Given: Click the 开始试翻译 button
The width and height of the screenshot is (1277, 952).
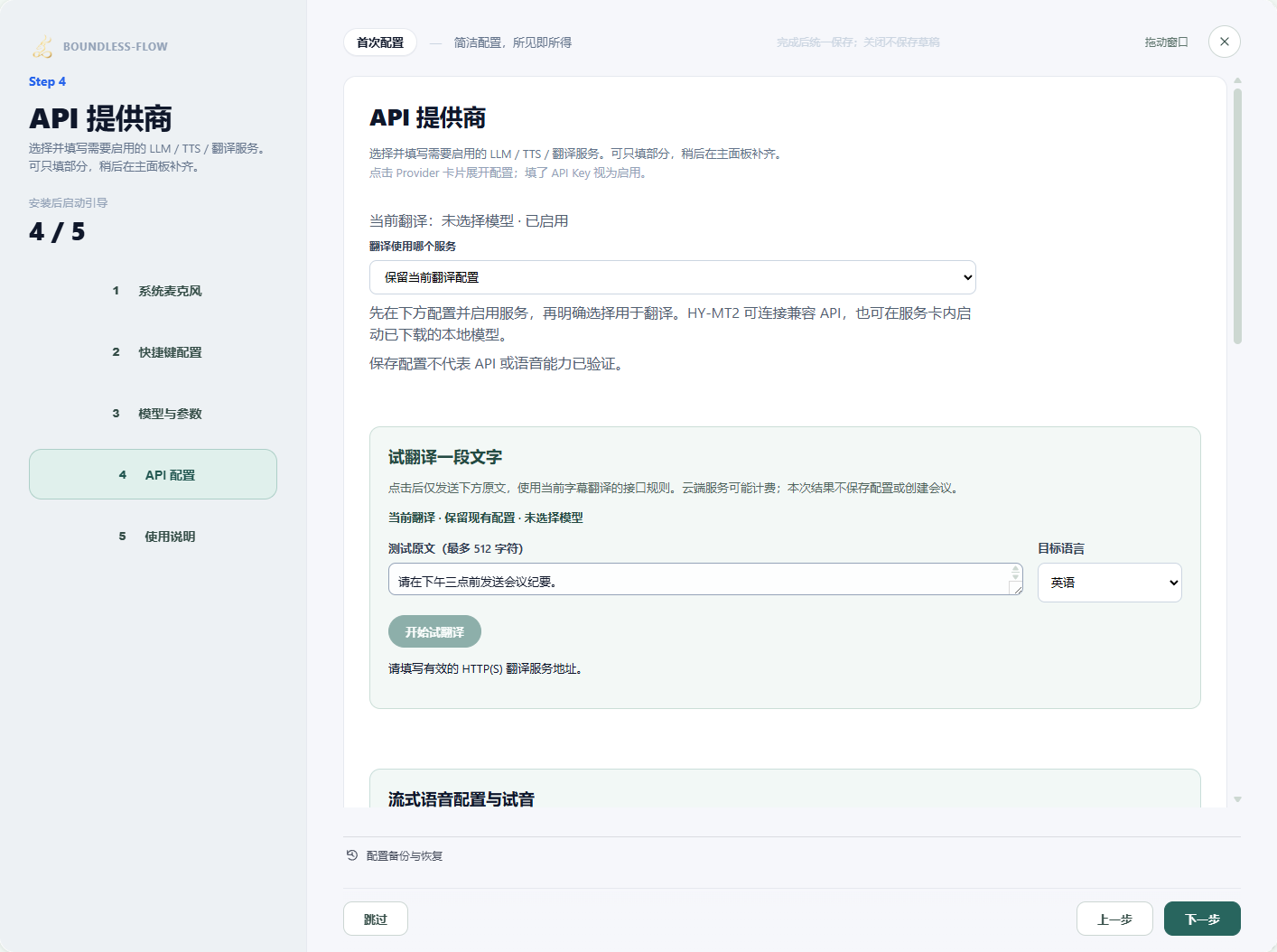Looking at the screenshot, I should [434, 631].
